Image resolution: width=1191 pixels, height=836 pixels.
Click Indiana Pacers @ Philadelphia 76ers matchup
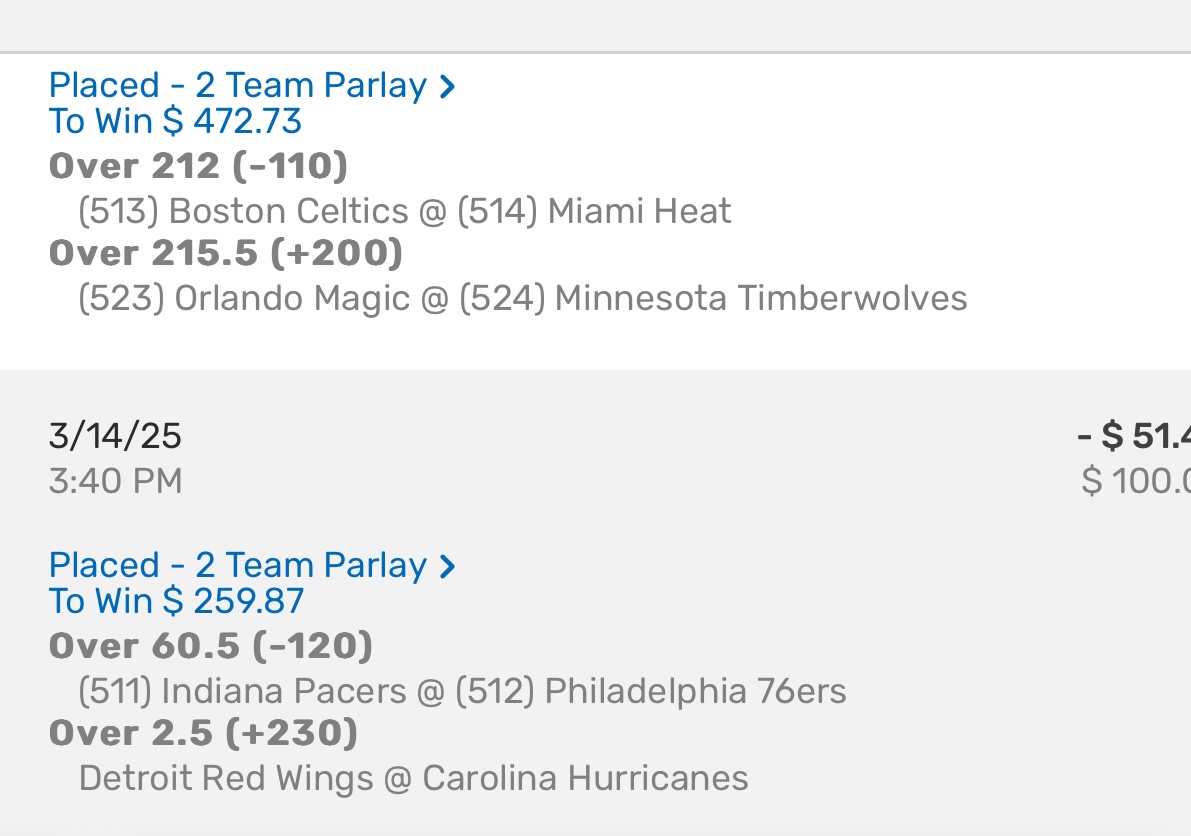click(x=462, y=691)
